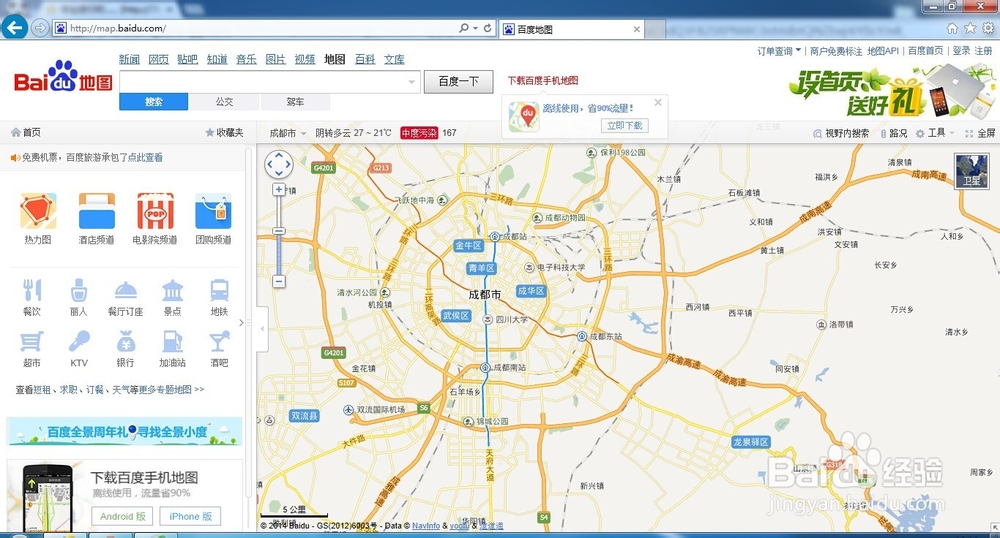The height and width of the screenshot is (538, 1000).
Task: Switch to 卫星 satellite view thumbnail
Action: [x=971, y=170]
